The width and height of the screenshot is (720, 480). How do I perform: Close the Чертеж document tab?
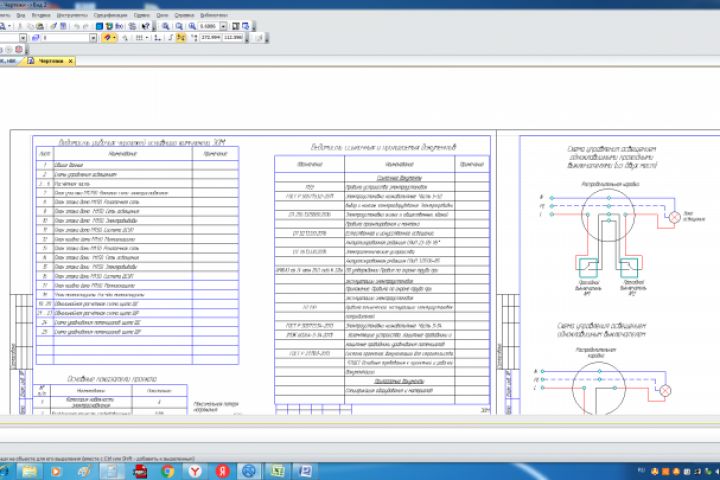pyautogui.click(x=70, y=61)
